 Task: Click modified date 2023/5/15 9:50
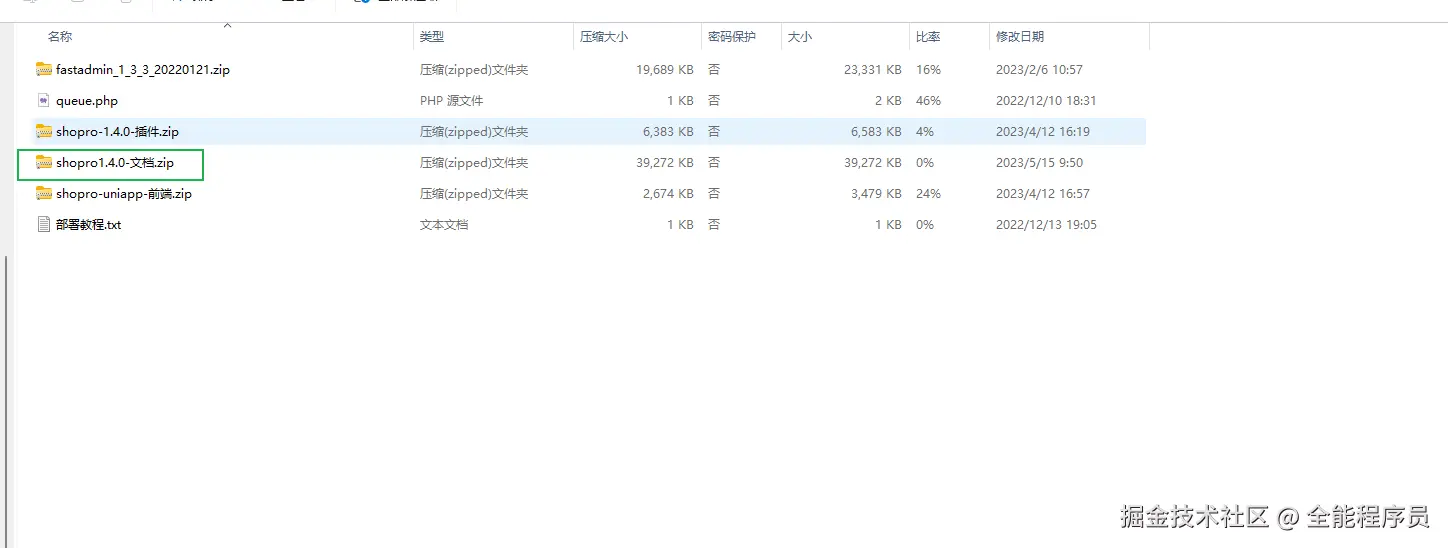click(1039, 163)
